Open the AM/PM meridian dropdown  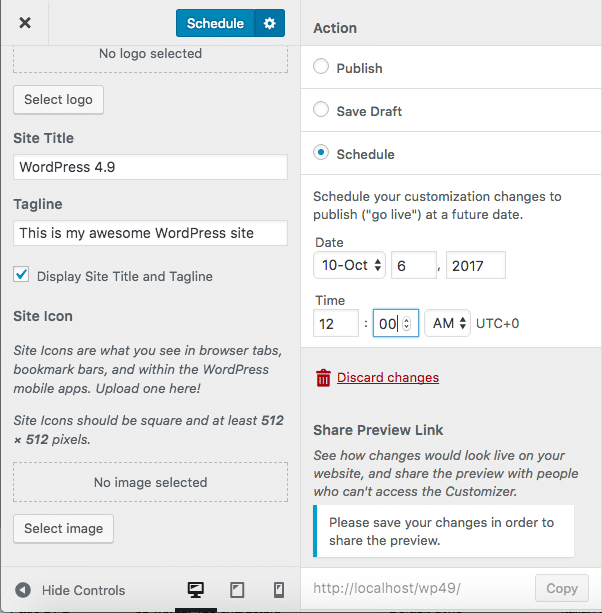[x=447, y=323]
